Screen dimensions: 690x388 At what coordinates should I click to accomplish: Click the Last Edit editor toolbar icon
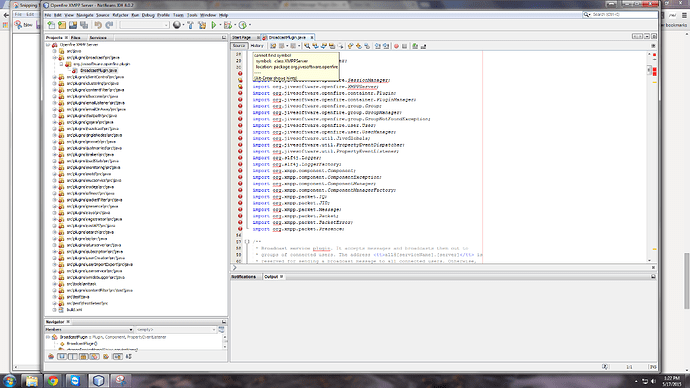pyautogui.click(x=273, y=46)
